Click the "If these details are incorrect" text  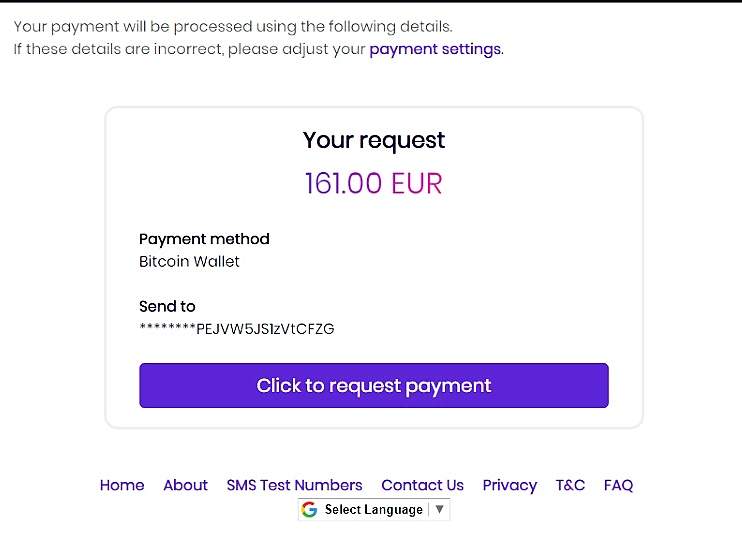click(x=189, y=49)
